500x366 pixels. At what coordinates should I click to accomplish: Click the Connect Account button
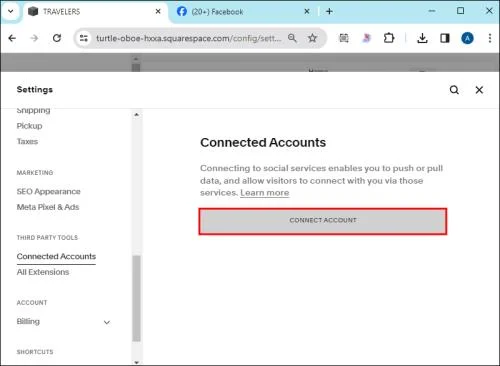323,221
